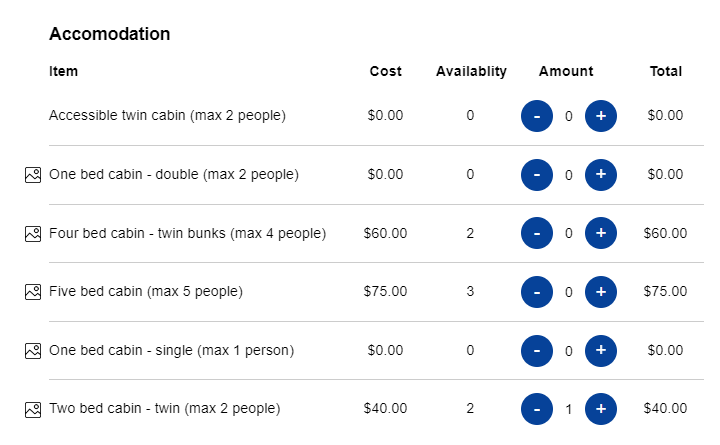Screen dimensions: 720x445
Task: Open image for One bed cabin double
Action: pos(32,175)
